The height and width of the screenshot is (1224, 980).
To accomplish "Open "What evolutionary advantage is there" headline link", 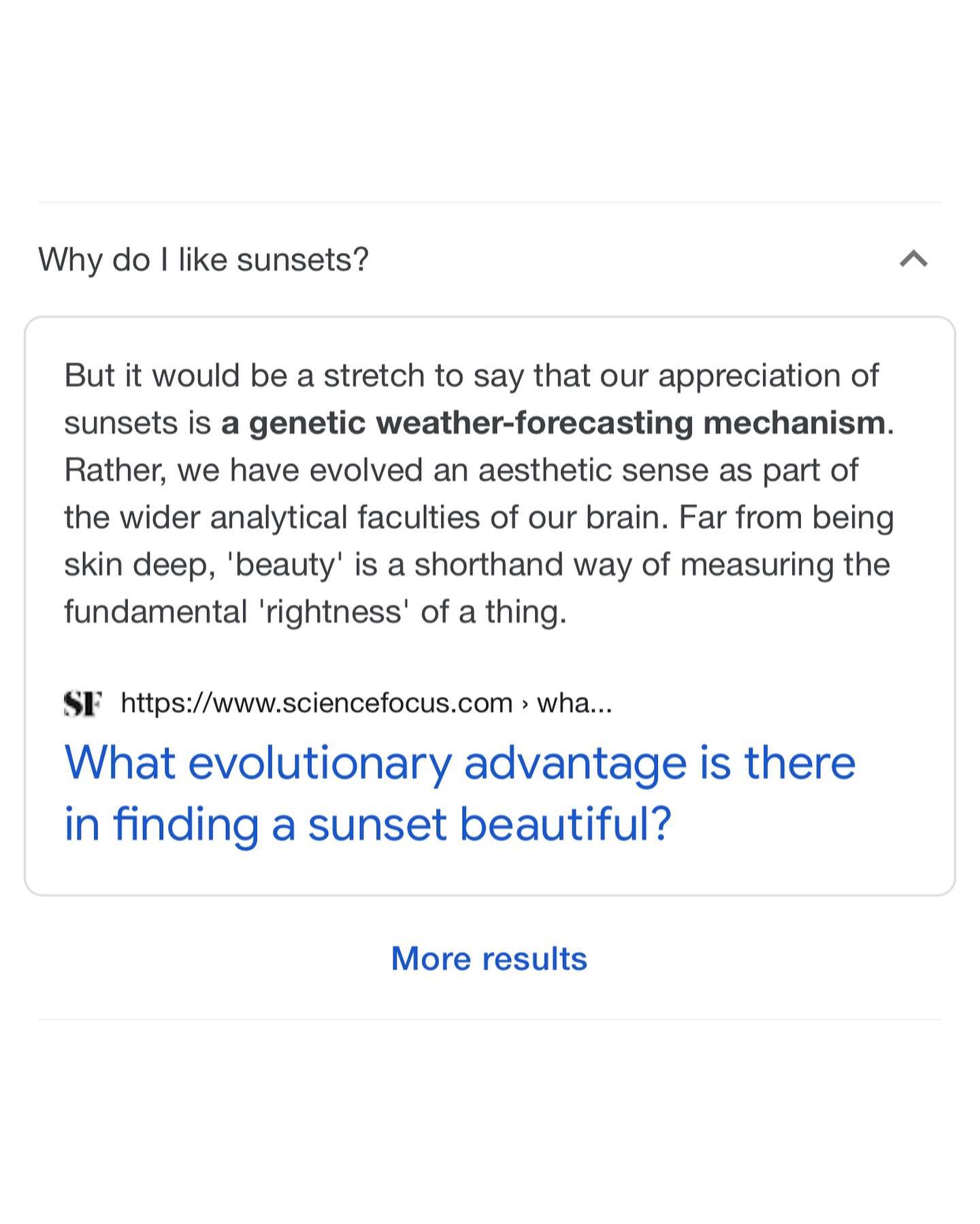I will click(459, 763).
